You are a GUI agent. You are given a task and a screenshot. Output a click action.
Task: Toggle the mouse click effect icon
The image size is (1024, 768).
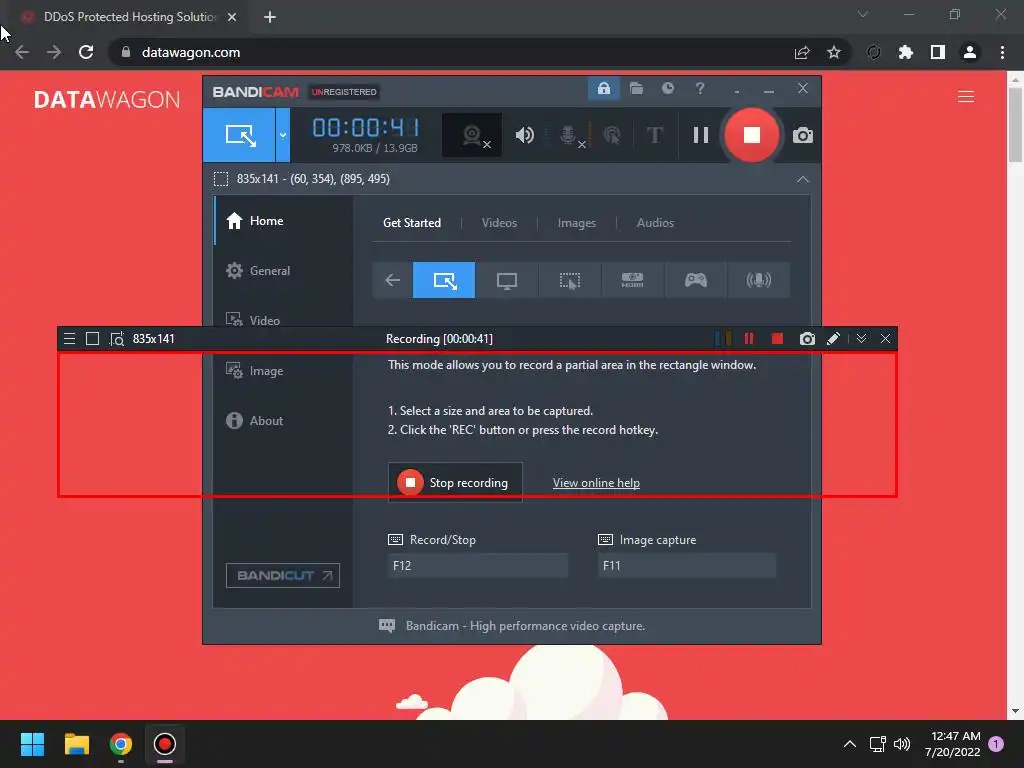(x=612, y=135)
